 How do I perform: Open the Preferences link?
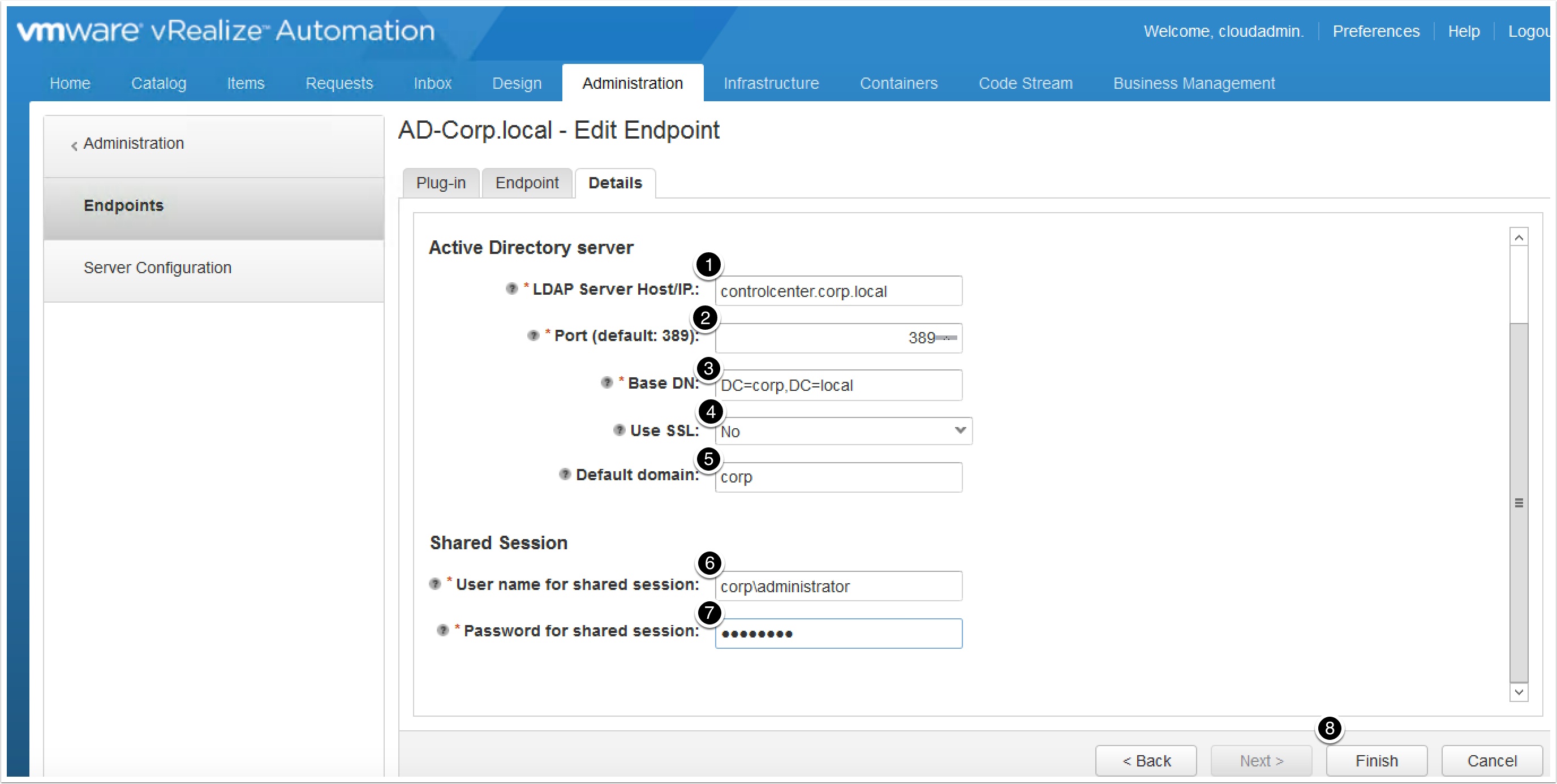(1376, 31)
